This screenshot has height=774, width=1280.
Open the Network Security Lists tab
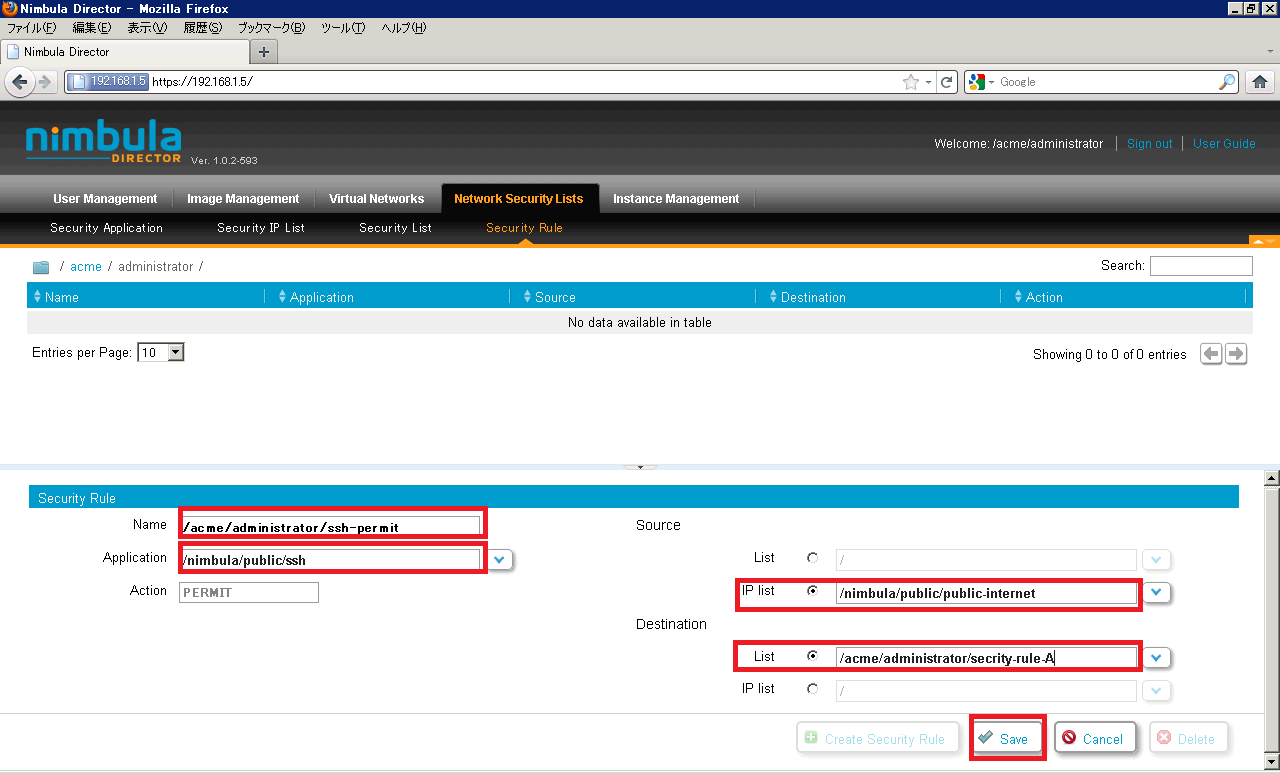tap(519, 199)
